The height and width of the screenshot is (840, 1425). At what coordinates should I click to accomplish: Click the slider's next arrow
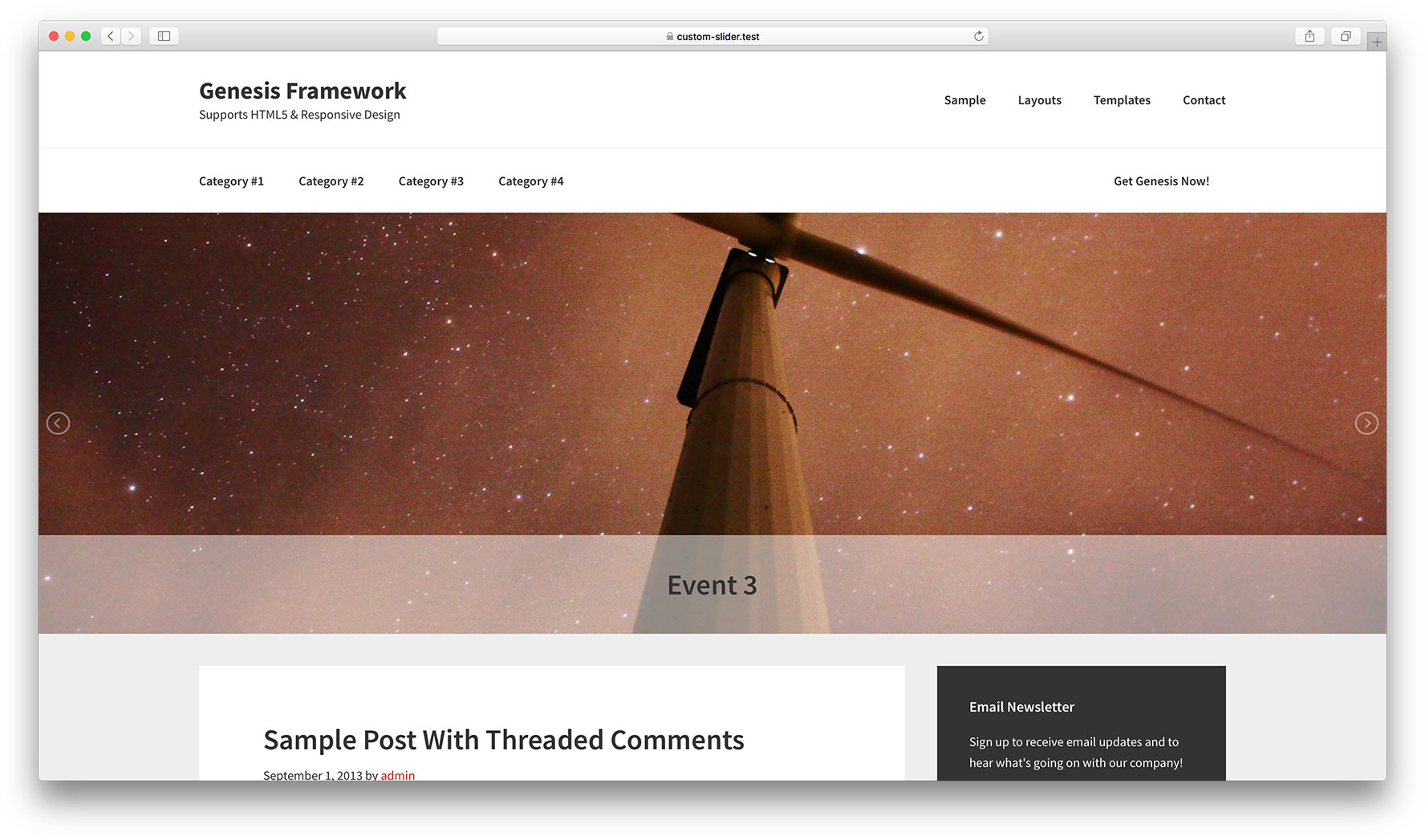(x=1366, y=423)
